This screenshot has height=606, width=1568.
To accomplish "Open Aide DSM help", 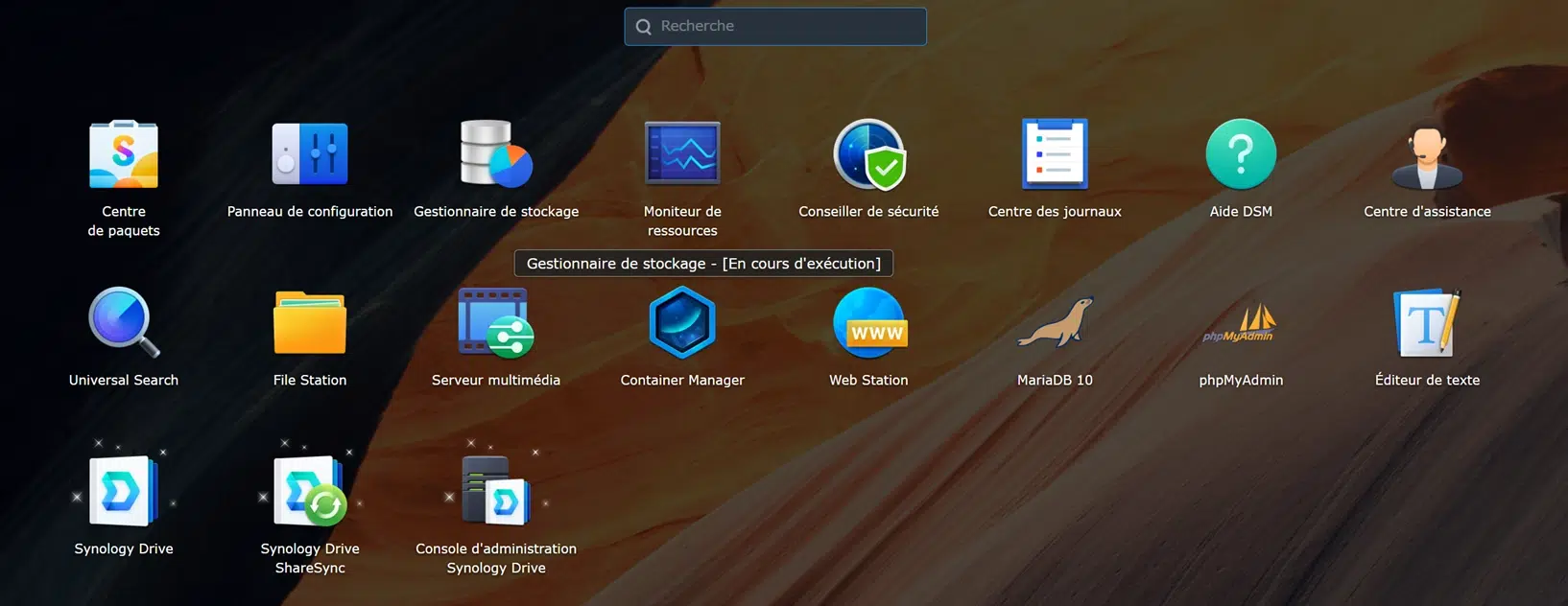I will point(1241,154).
